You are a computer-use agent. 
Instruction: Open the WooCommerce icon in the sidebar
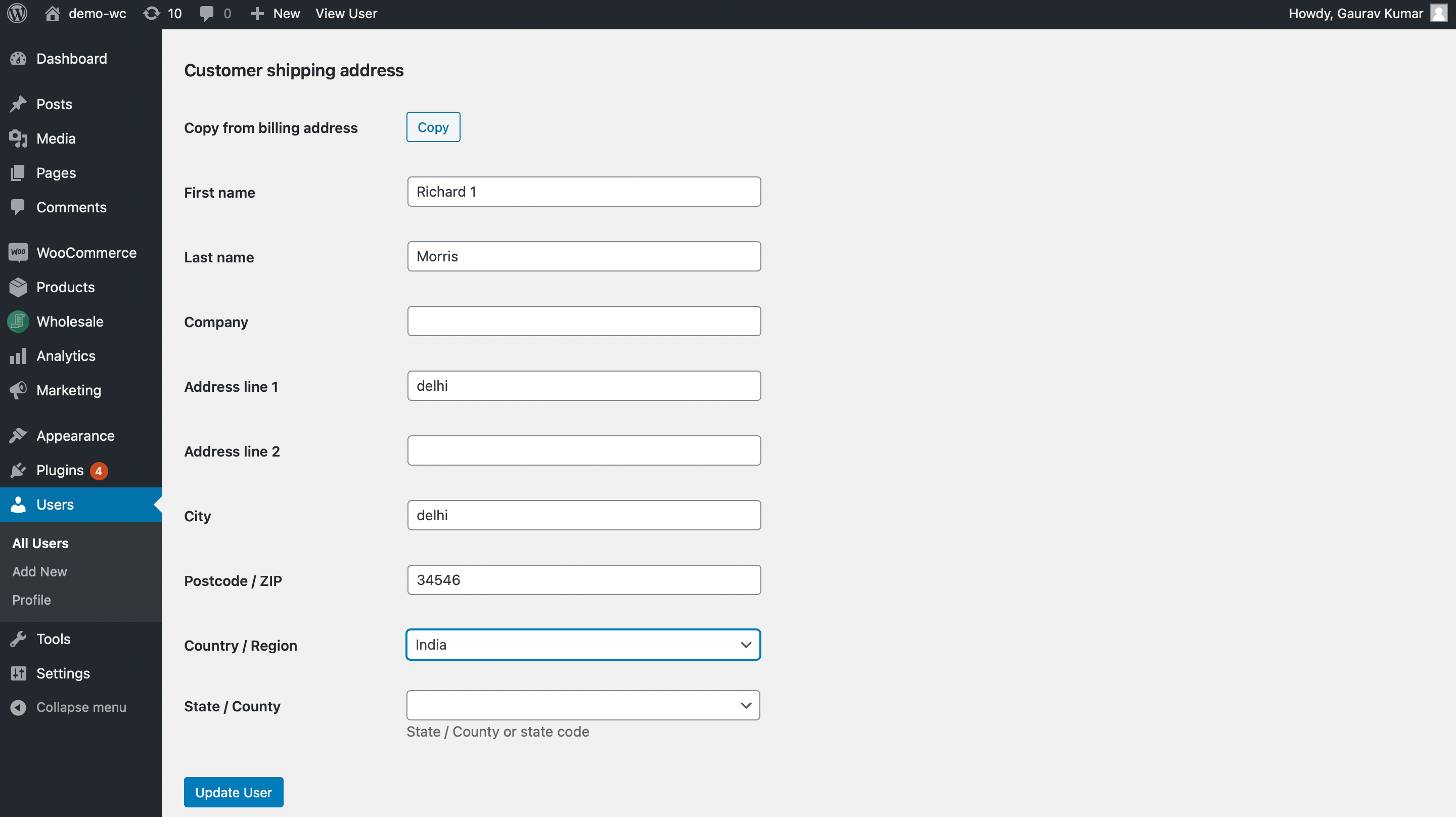(18, 253)
